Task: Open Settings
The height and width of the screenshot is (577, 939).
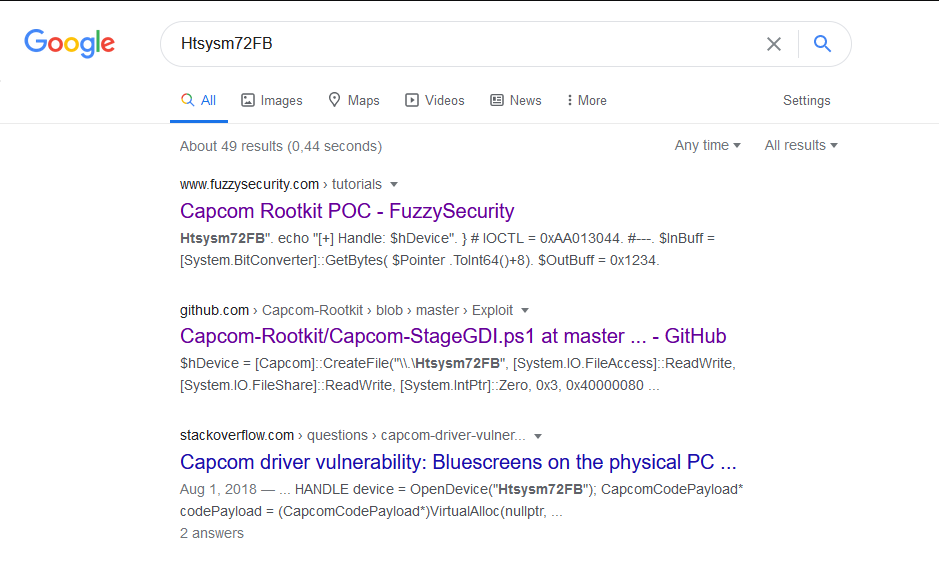Action: (807, 101)
